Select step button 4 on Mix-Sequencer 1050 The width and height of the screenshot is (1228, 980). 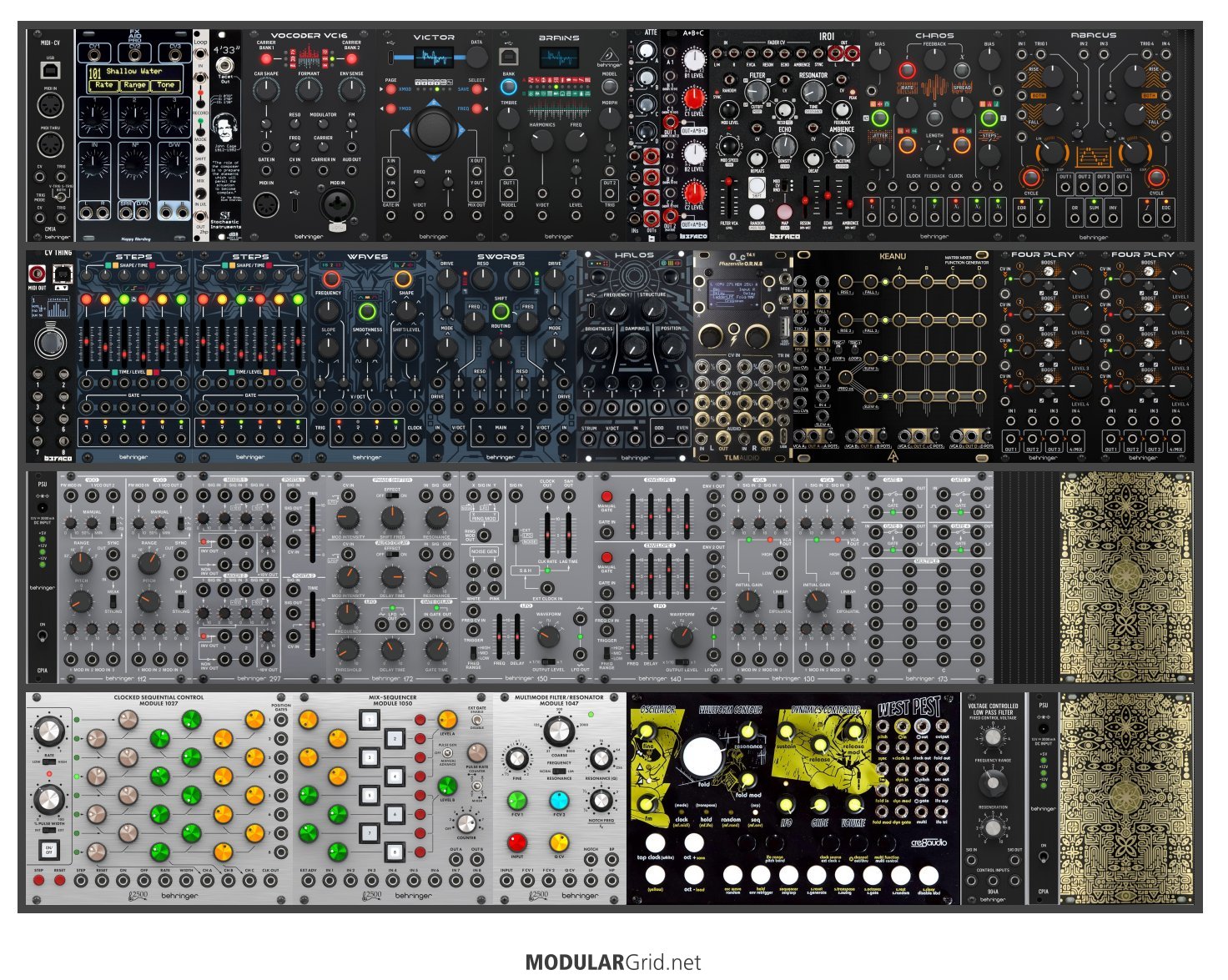point(394,776)
